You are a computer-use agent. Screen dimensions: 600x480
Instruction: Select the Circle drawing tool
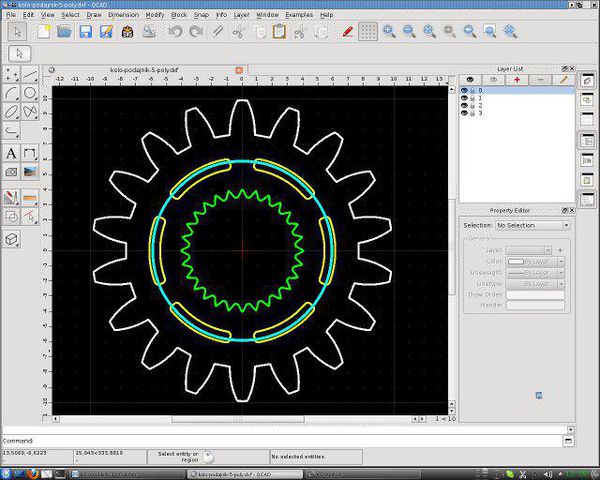(31, 93)
